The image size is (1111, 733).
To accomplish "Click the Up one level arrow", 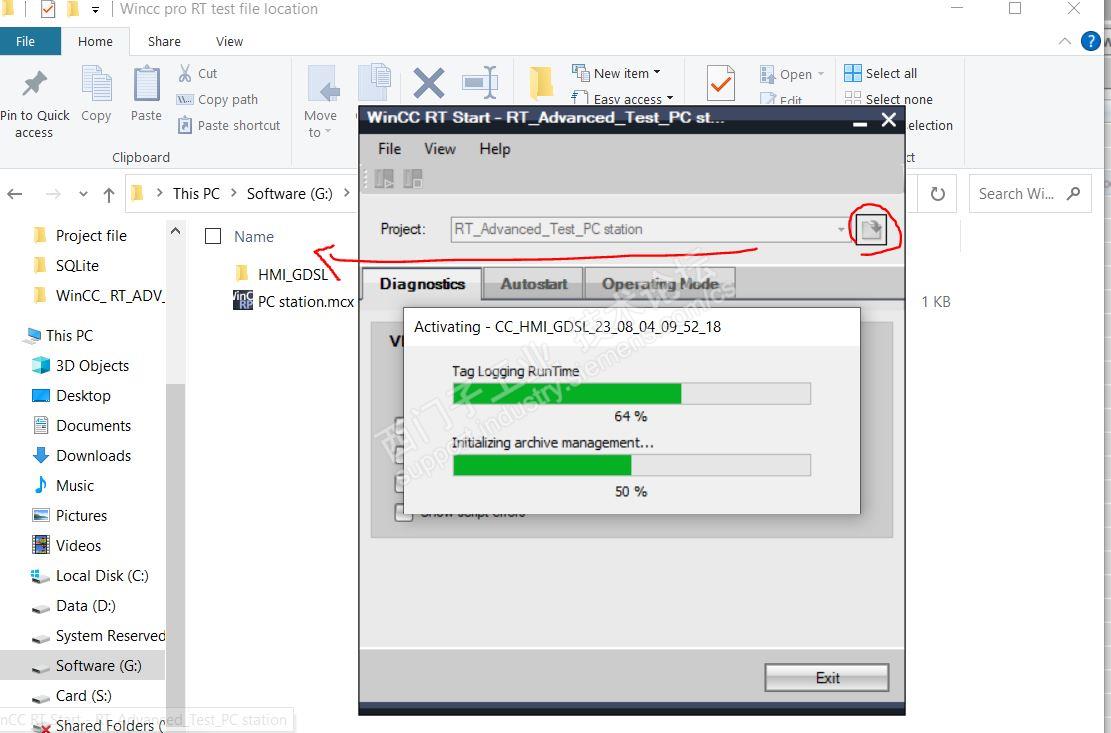I will click(x=108, y=194).
